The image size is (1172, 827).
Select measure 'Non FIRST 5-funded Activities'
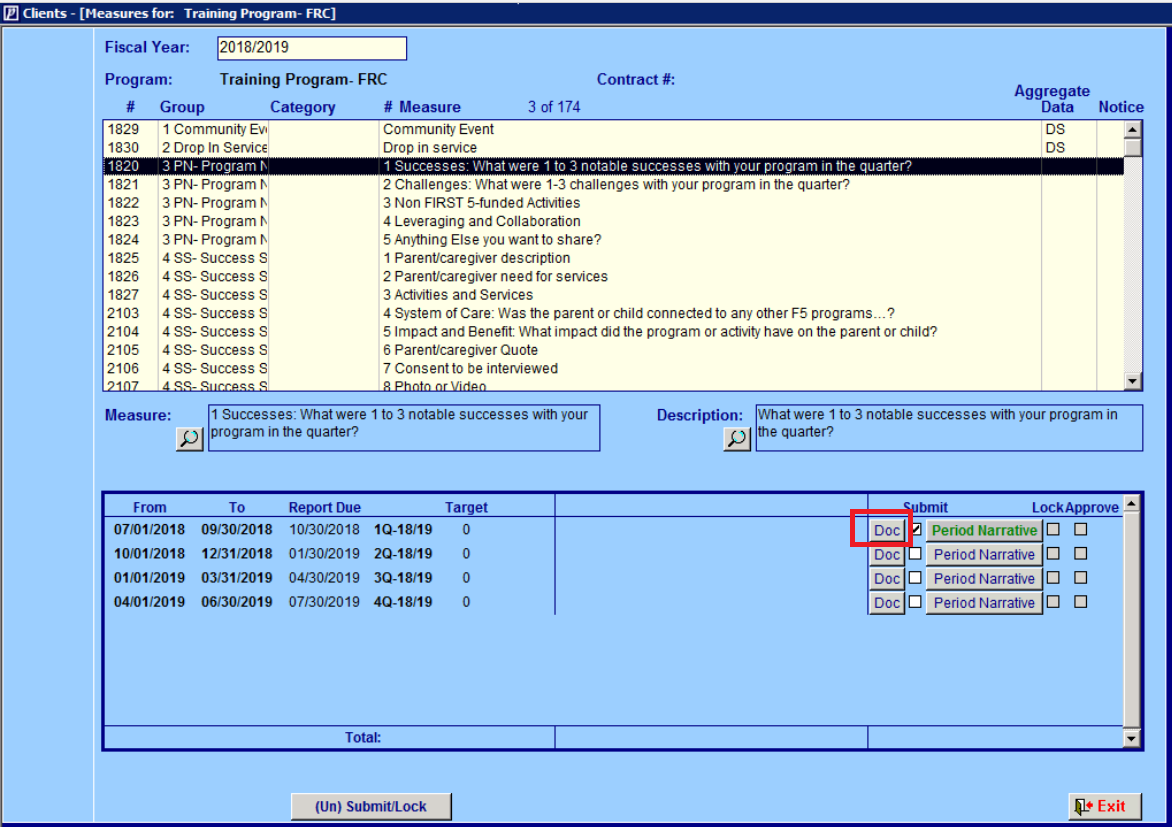tap(613, 203)
